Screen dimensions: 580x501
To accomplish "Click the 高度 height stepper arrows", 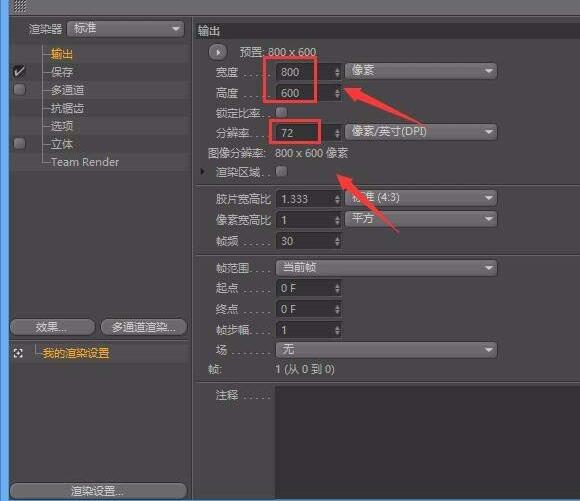I will click(337, 93).
